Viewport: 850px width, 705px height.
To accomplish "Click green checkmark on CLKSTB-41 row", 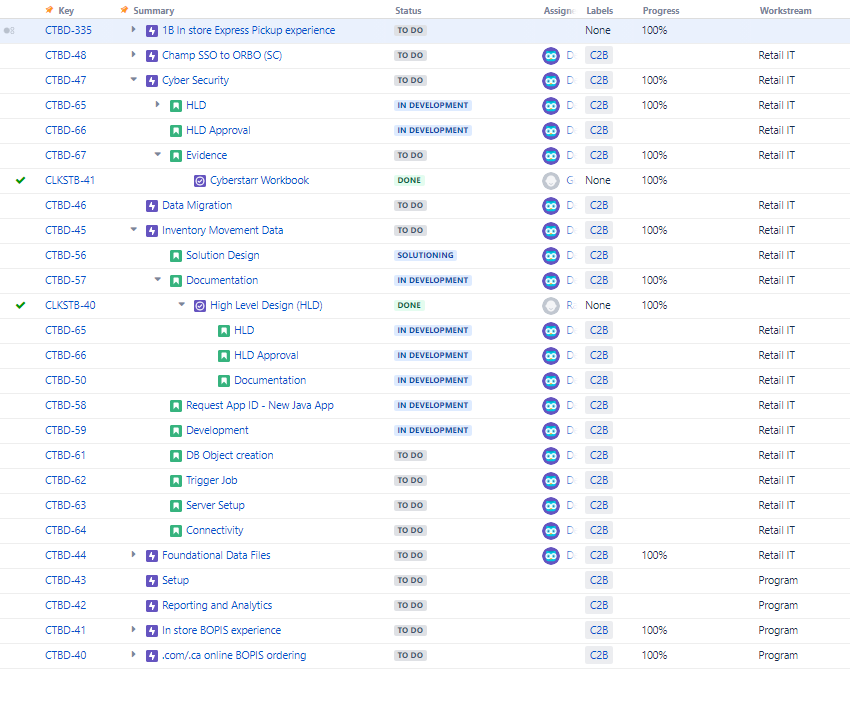I will point(21,180).
